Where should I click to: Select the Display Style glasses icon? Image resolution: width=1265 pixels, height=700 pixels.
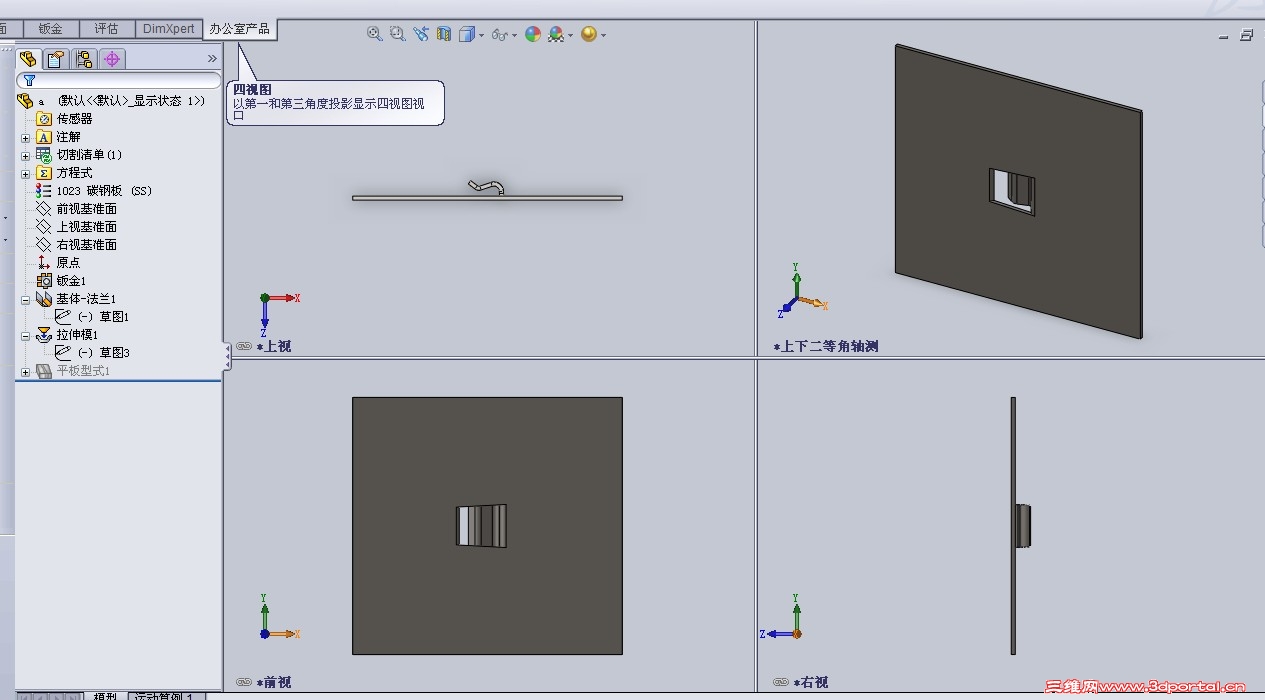coord(498,33)
